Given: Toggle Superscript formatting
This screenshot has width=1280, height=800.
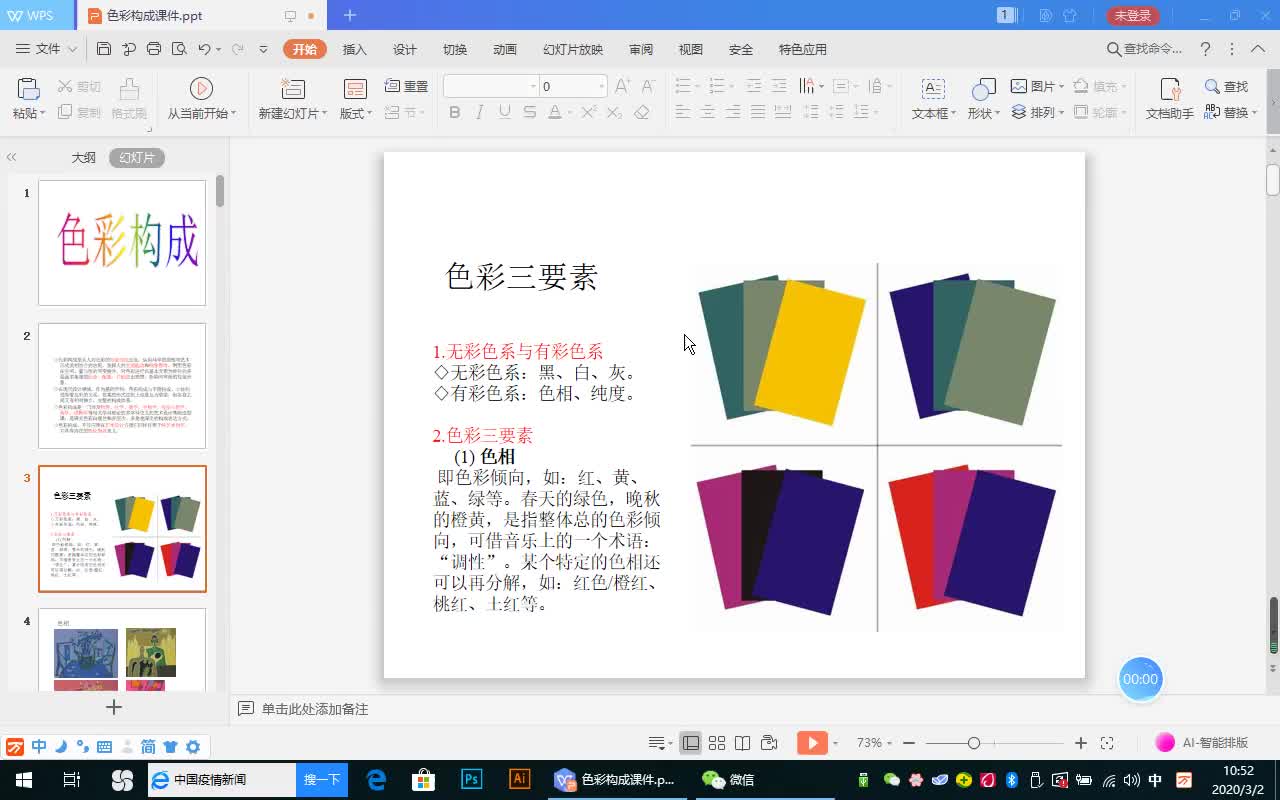Looking at the screenshot, I should [x=589, y=112].
